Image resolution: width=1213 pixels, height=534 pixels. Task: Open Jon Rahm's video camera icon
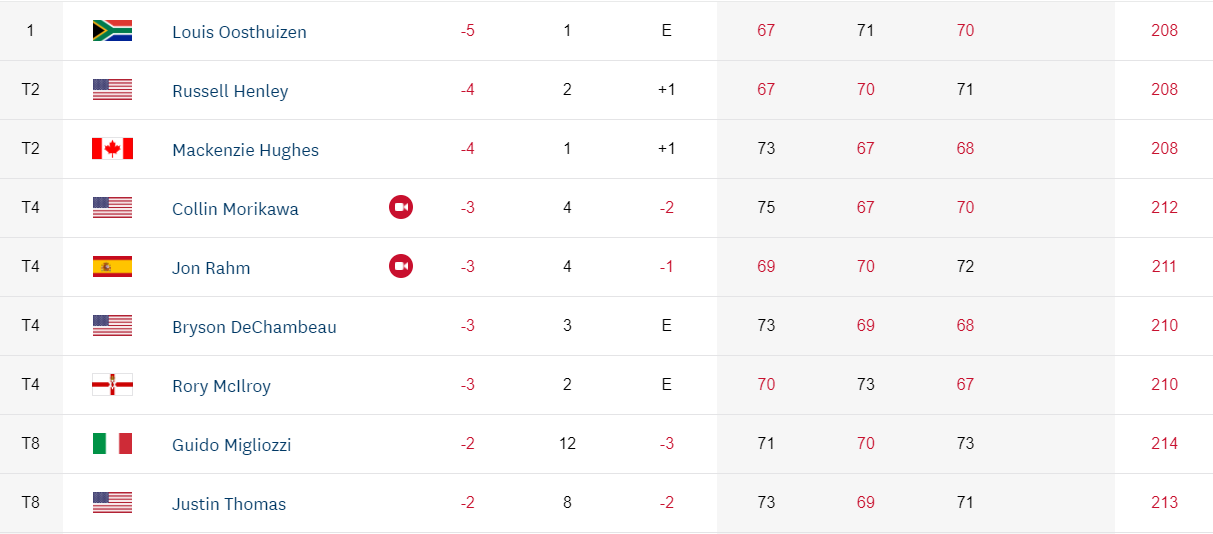point(401,267)
